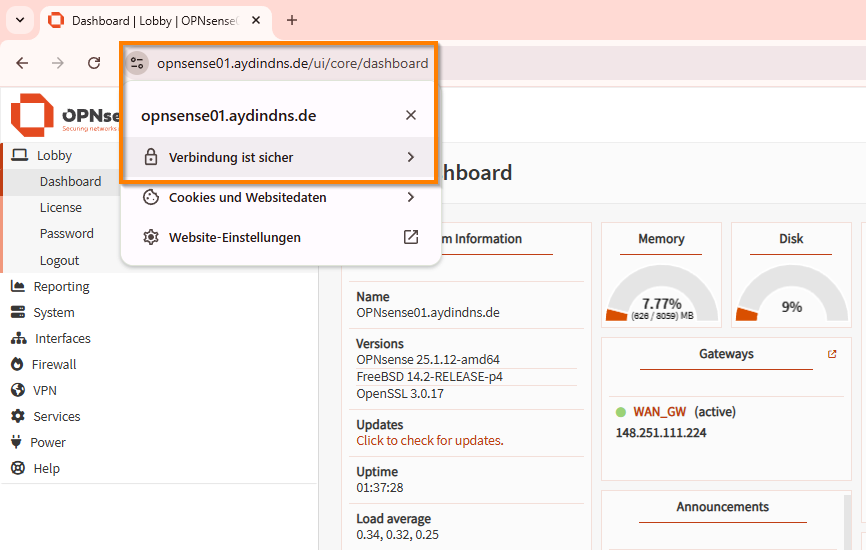Click Logout in the sidebar
This screenshot has height=550, width=866.
[60, 260]
